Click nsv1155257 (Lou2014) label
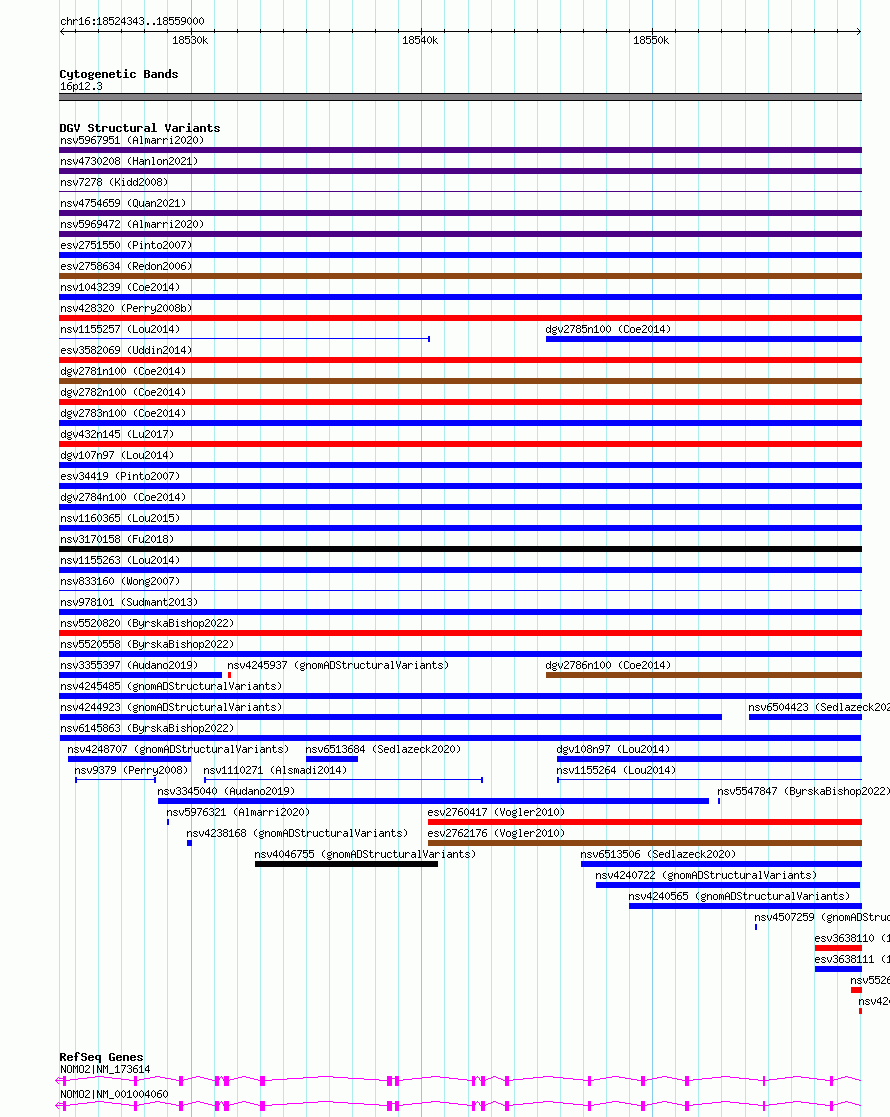The image size is (890, 1117). (x=120, y=329)
